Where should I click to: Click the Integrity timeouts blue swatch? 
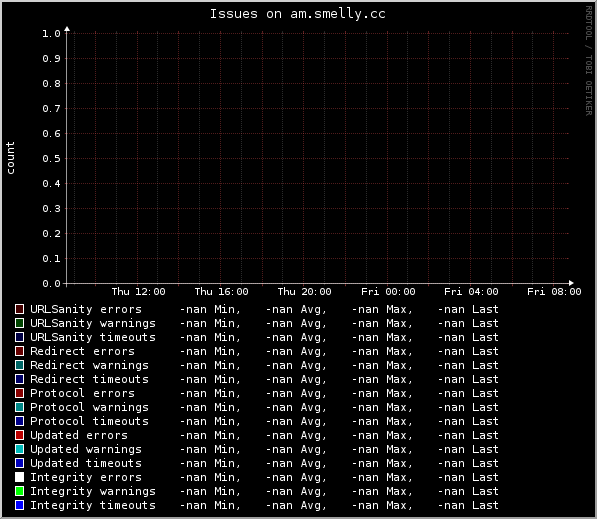[19, 505]
